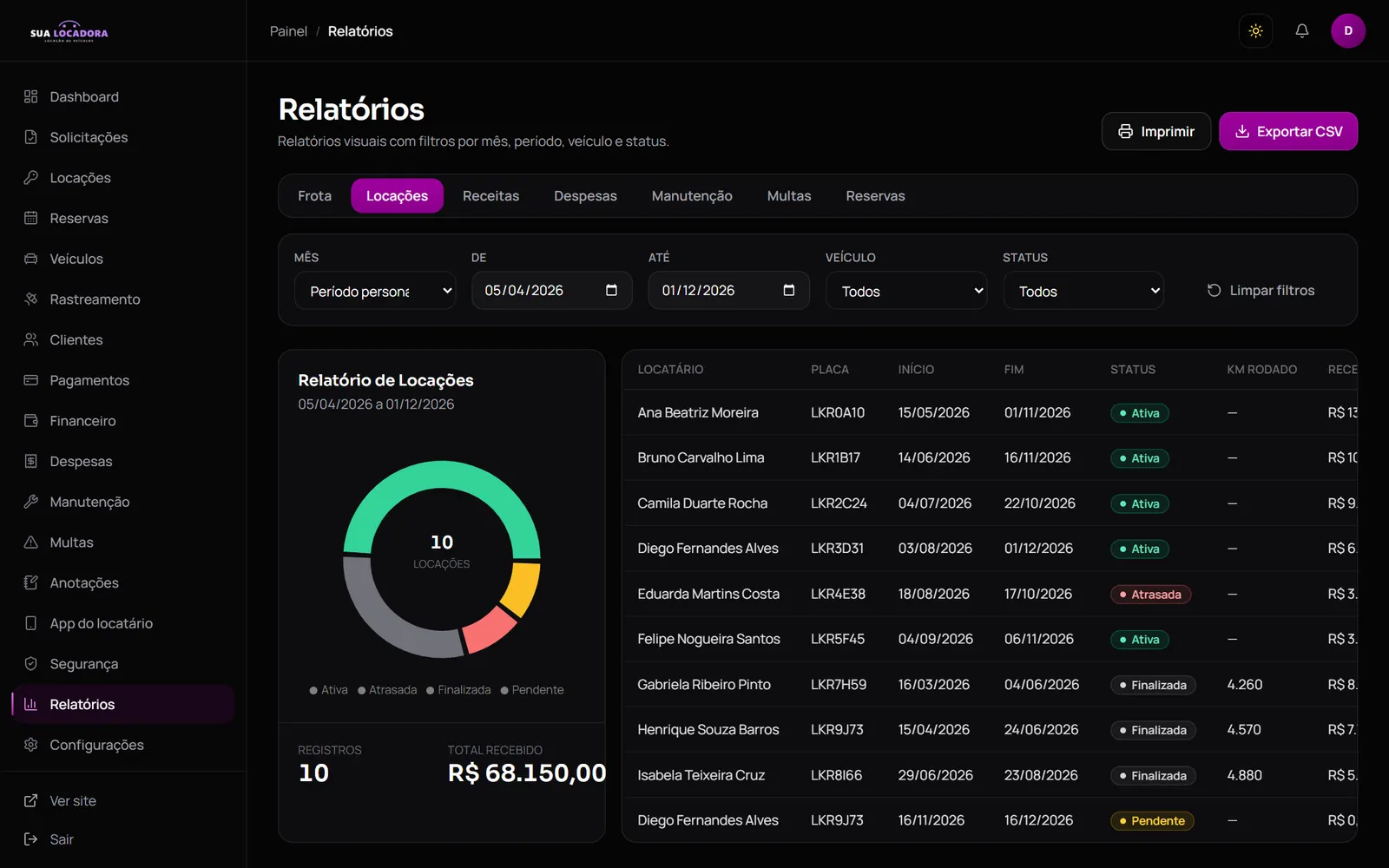The height and width of the screenshot is (868, 1389).
Task: Click the Exportar CSV button
Action: coord(1288,131)
